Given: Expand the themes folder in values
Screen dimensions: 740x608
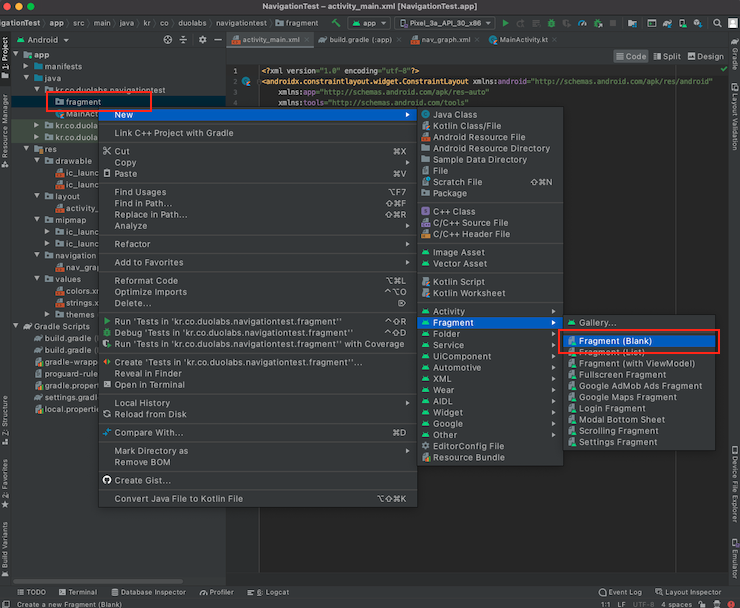Looking at the screenshot, I should tap(47, 314).
